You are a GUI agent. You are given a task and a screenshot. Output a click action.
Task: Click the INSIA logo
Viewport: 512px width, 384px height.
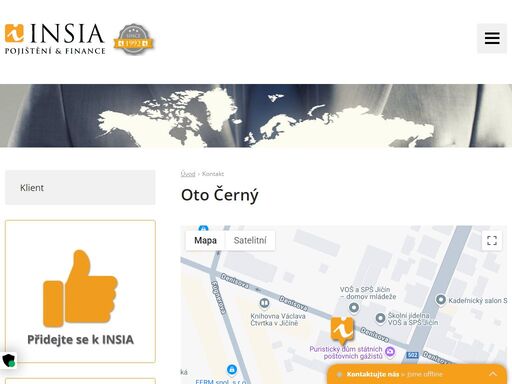[x=55, y=39]
